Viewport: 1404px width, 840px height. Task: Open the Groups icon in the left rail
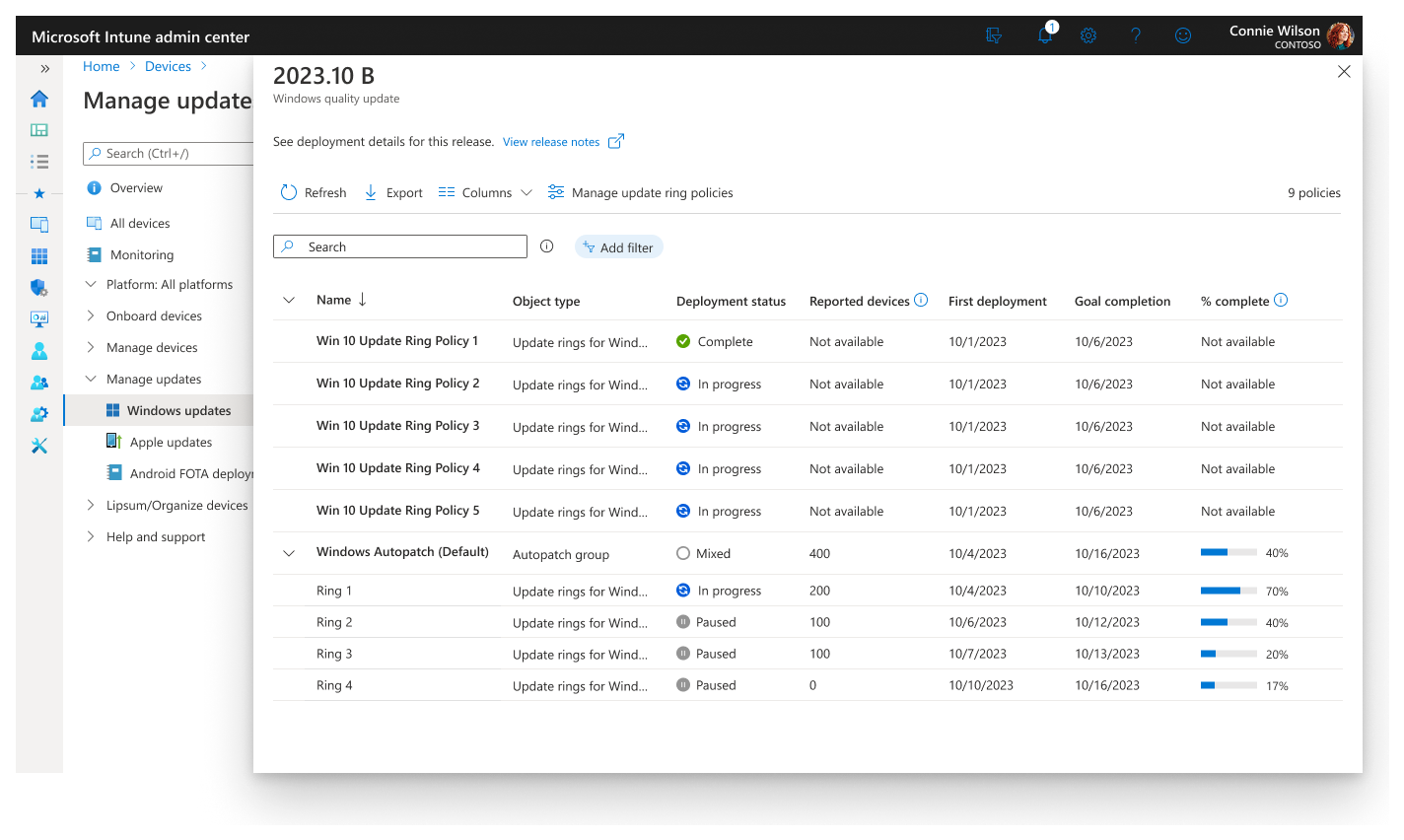click(x=39, y=383)
